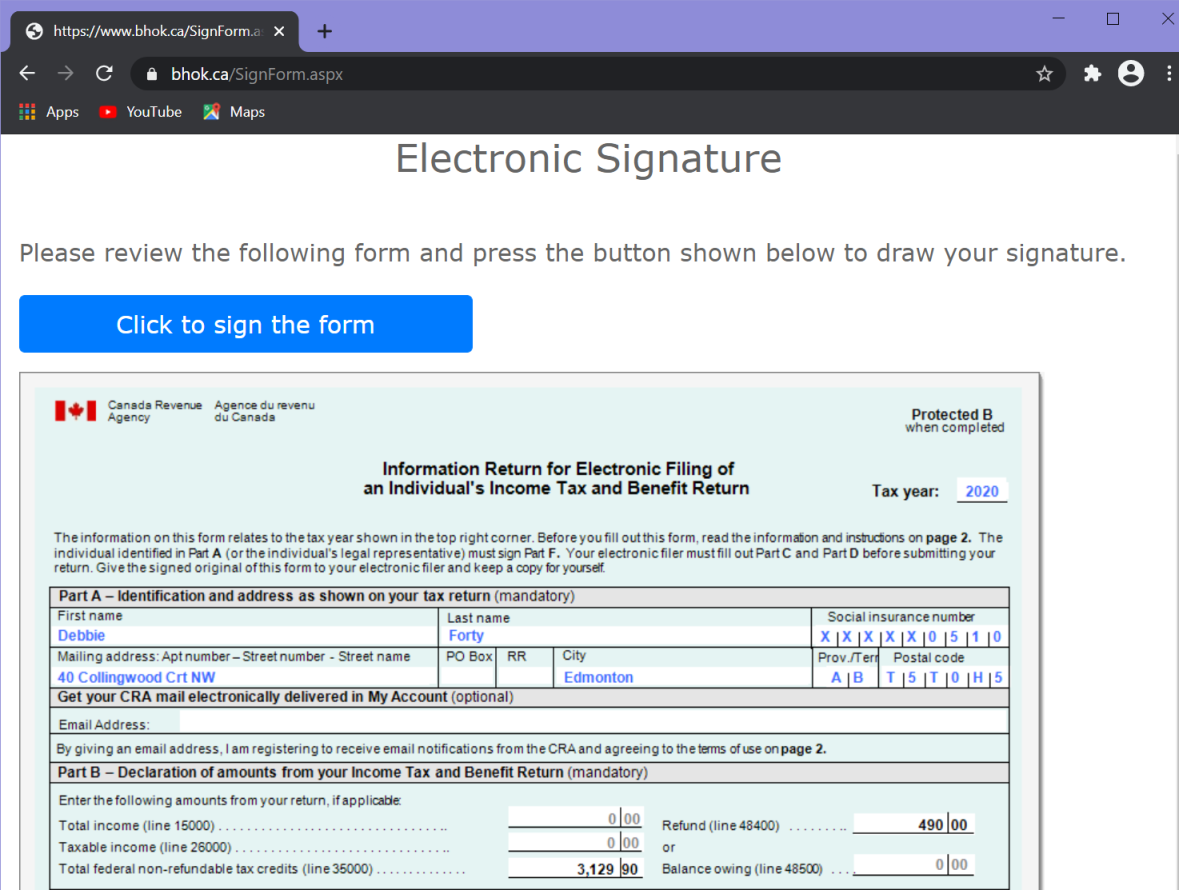Click the Refund amount 490 field
The height and width of the screenshot is (890, 1179).
pyautogui.click(x=912, y=825)
